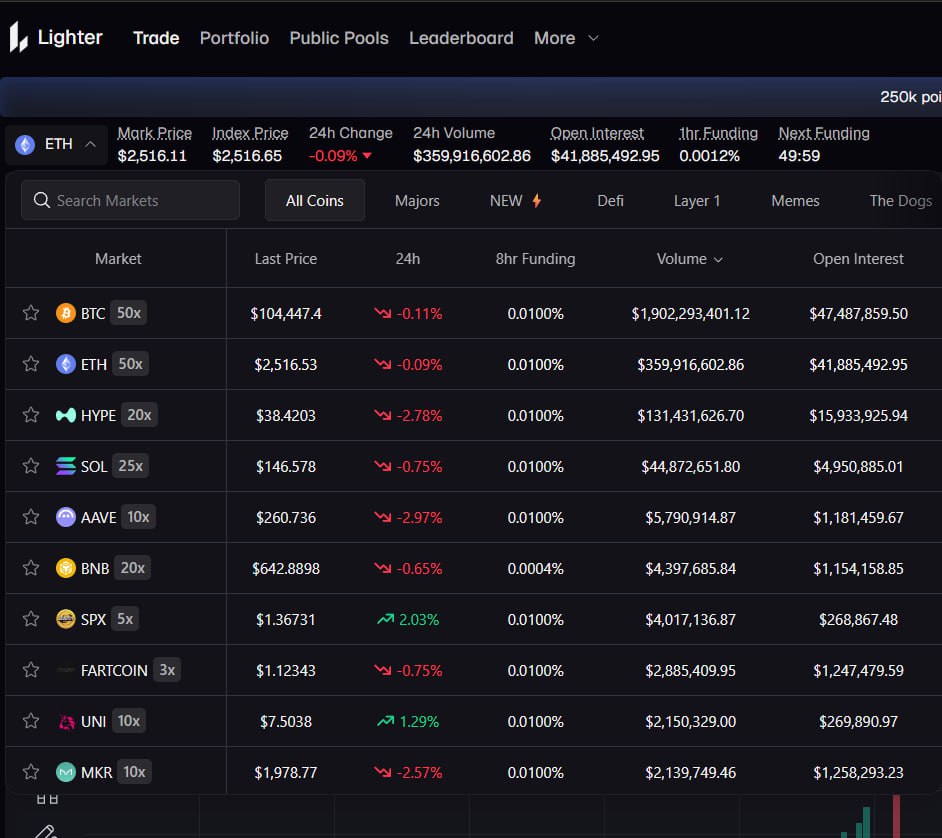Click the 1hr Funding label
942x838 pixels.
click(719, 133)
